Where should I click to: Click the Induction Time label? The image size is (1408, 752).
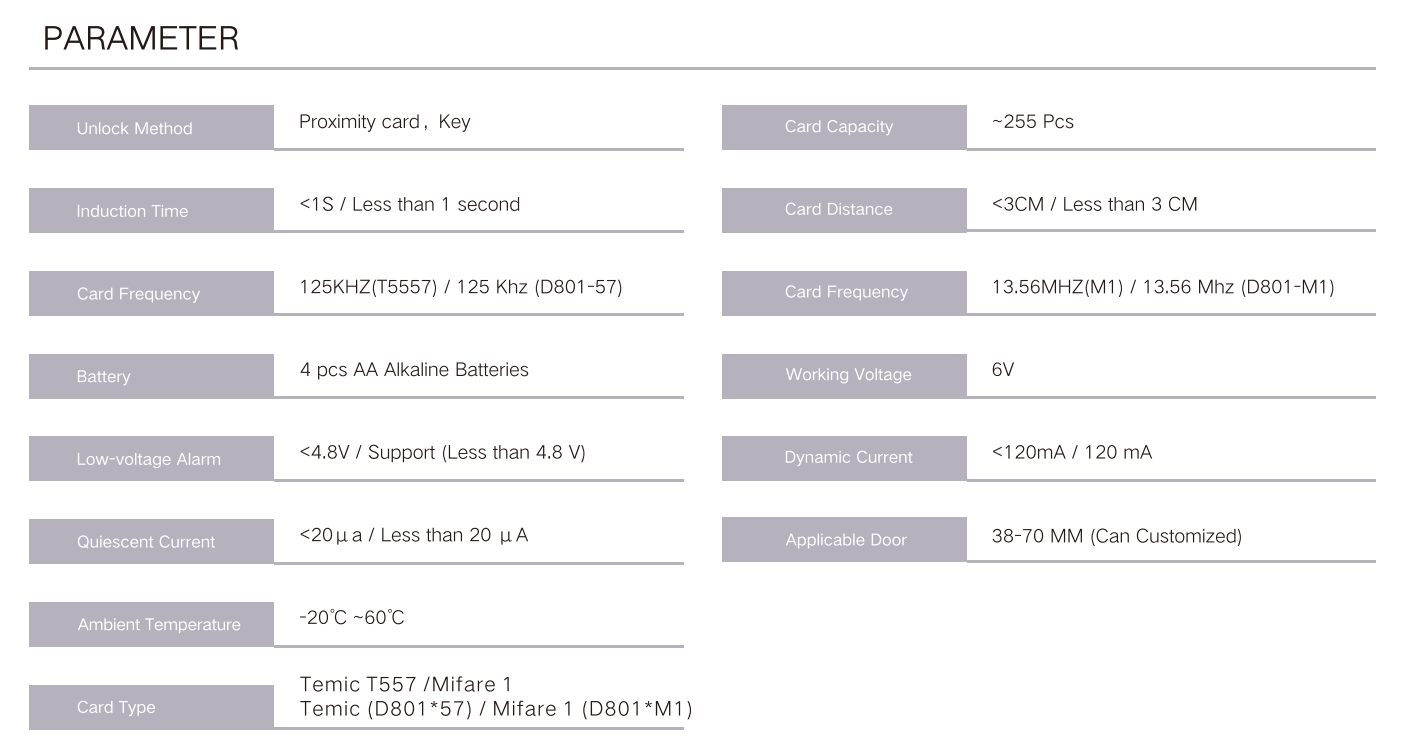click(x=132, y=211)
